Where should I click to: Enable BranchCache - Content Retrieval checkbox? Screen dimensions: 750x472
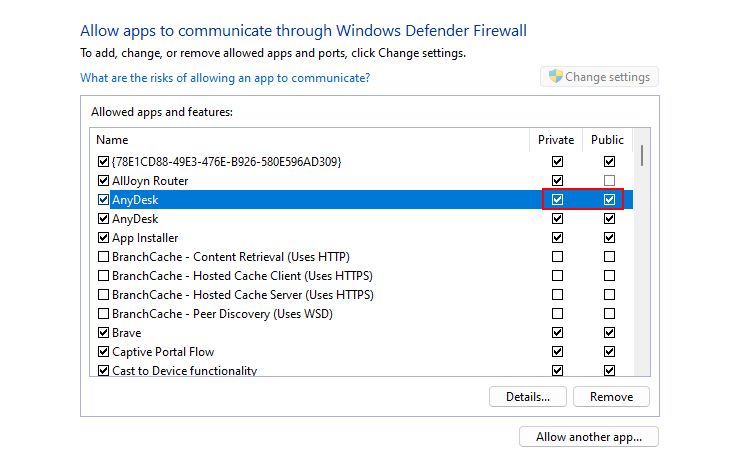[103, 257]
